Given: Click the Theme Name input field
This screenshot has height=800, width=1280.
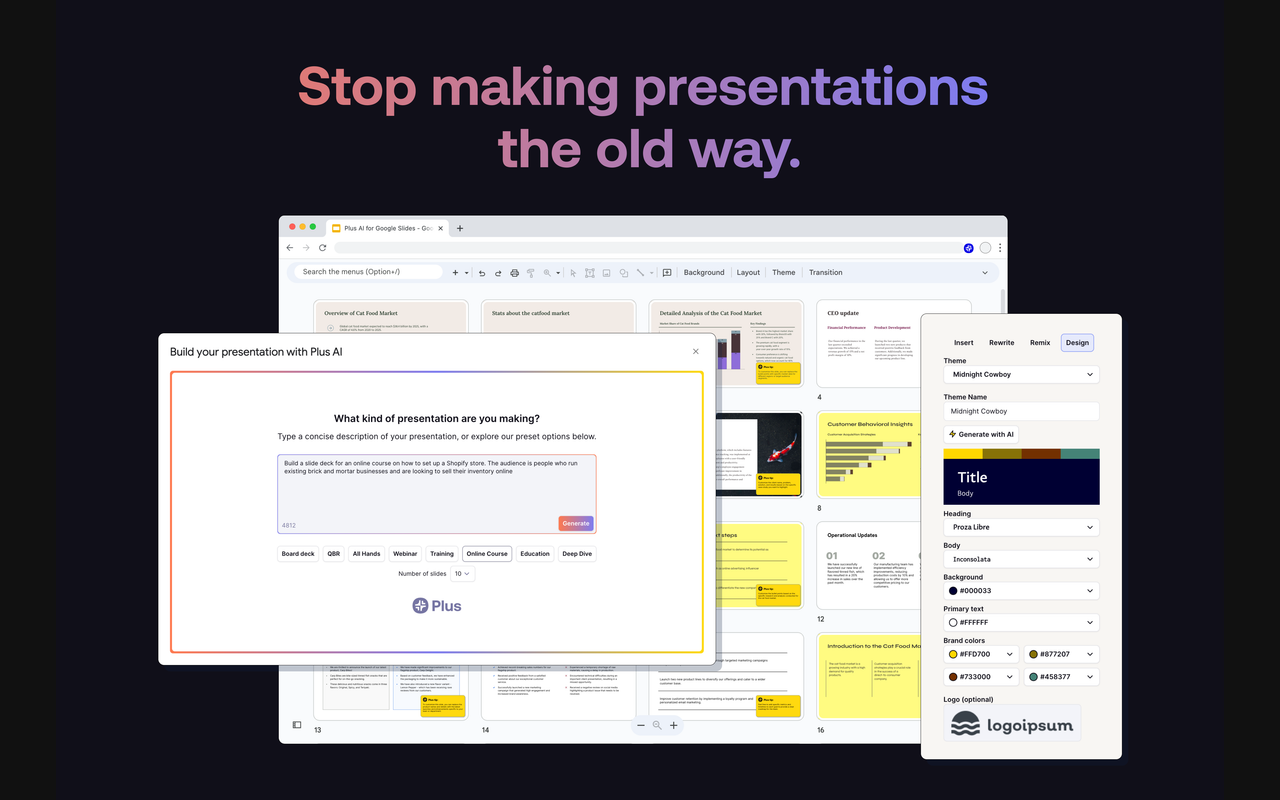Looking at the screenshot, I should click(1021, 411).
